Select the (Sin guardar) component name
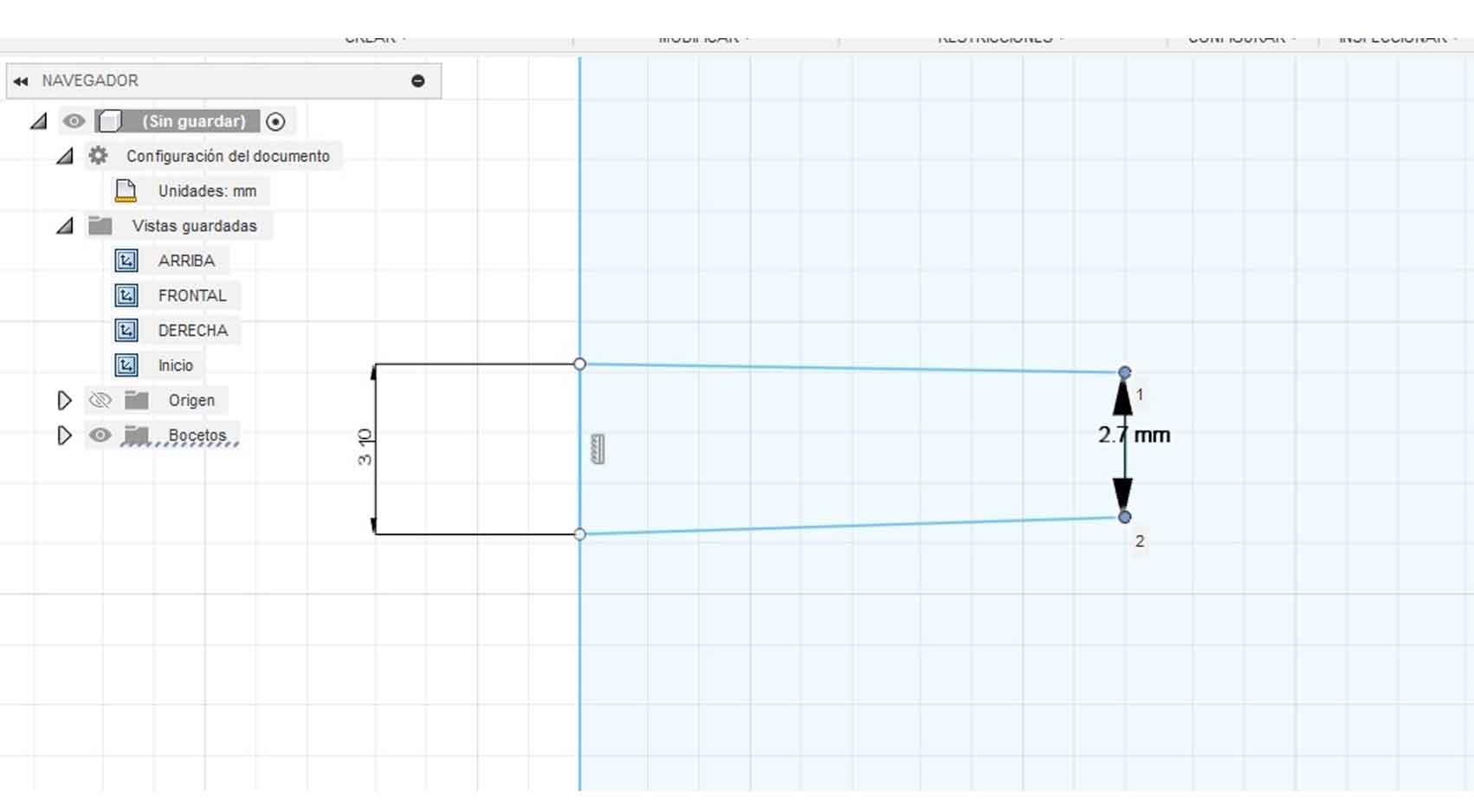 (194, 121)
